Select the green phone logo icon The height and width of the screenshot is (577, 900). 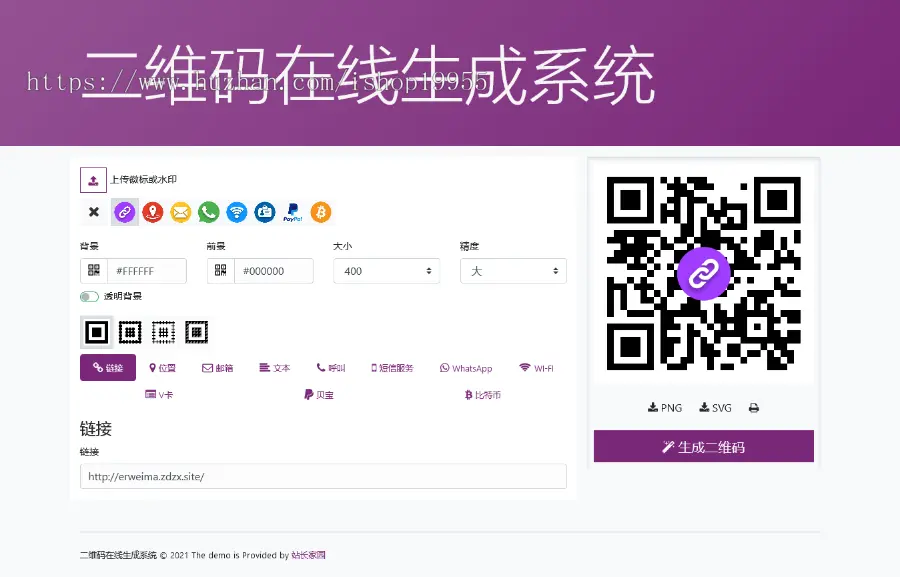coord(209,212)
